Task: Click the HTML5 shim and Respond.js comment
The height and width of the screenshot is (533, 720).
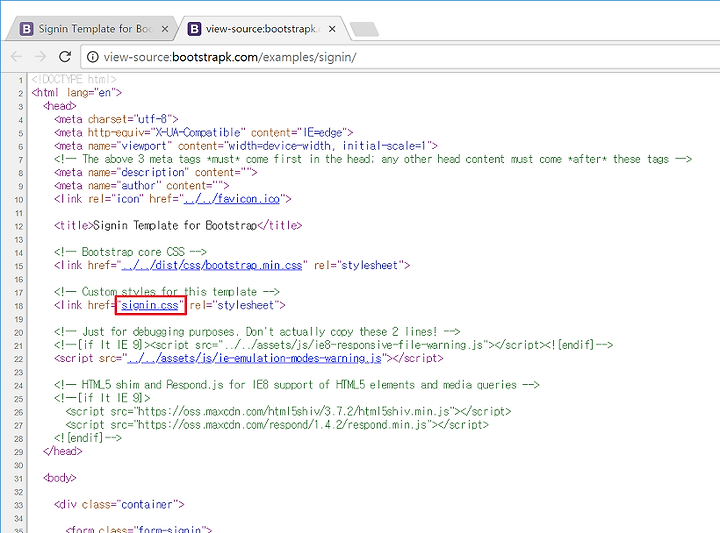Action: [x=297, y=385]
